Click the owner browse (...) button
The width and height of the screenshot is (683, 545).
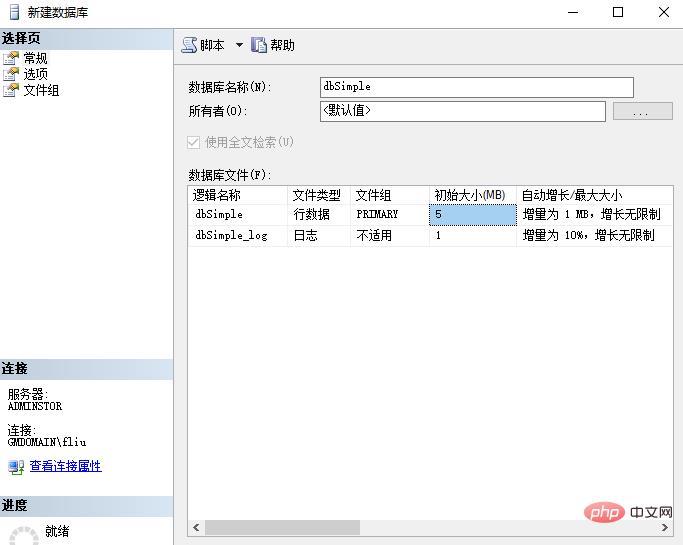click(642, 112)
